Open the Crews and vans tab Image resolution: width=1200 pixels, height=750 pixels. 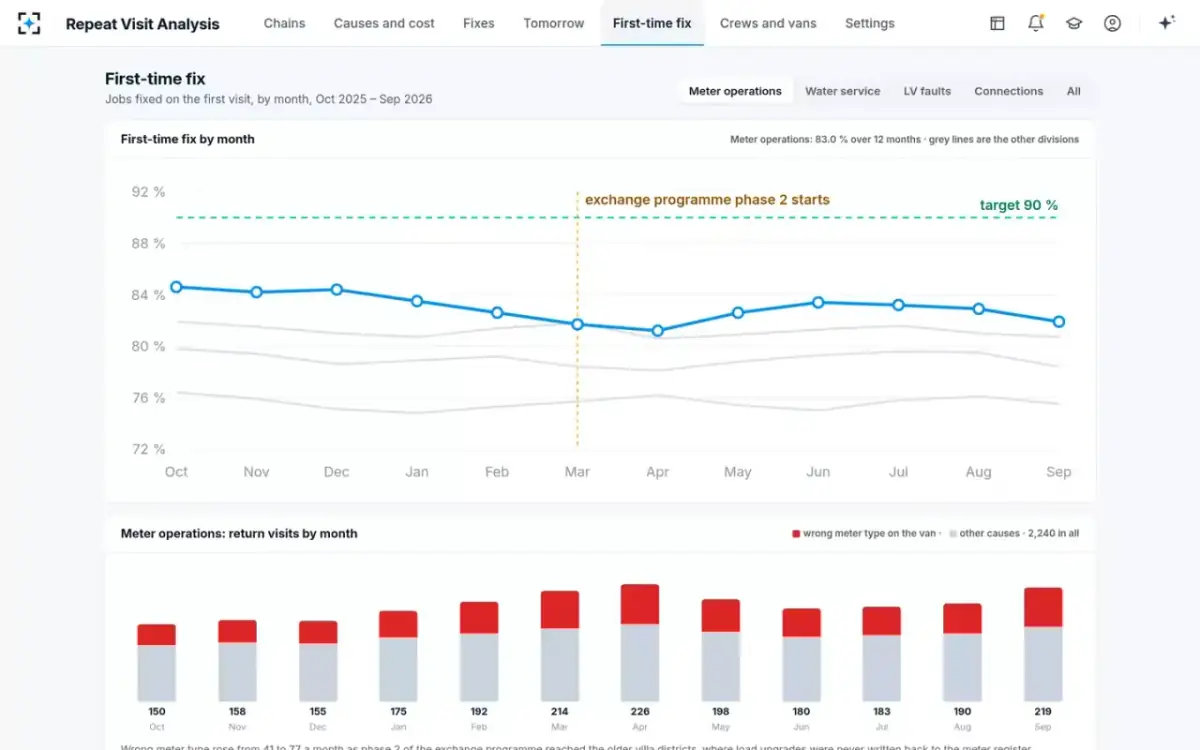click(x=767, y=23)
